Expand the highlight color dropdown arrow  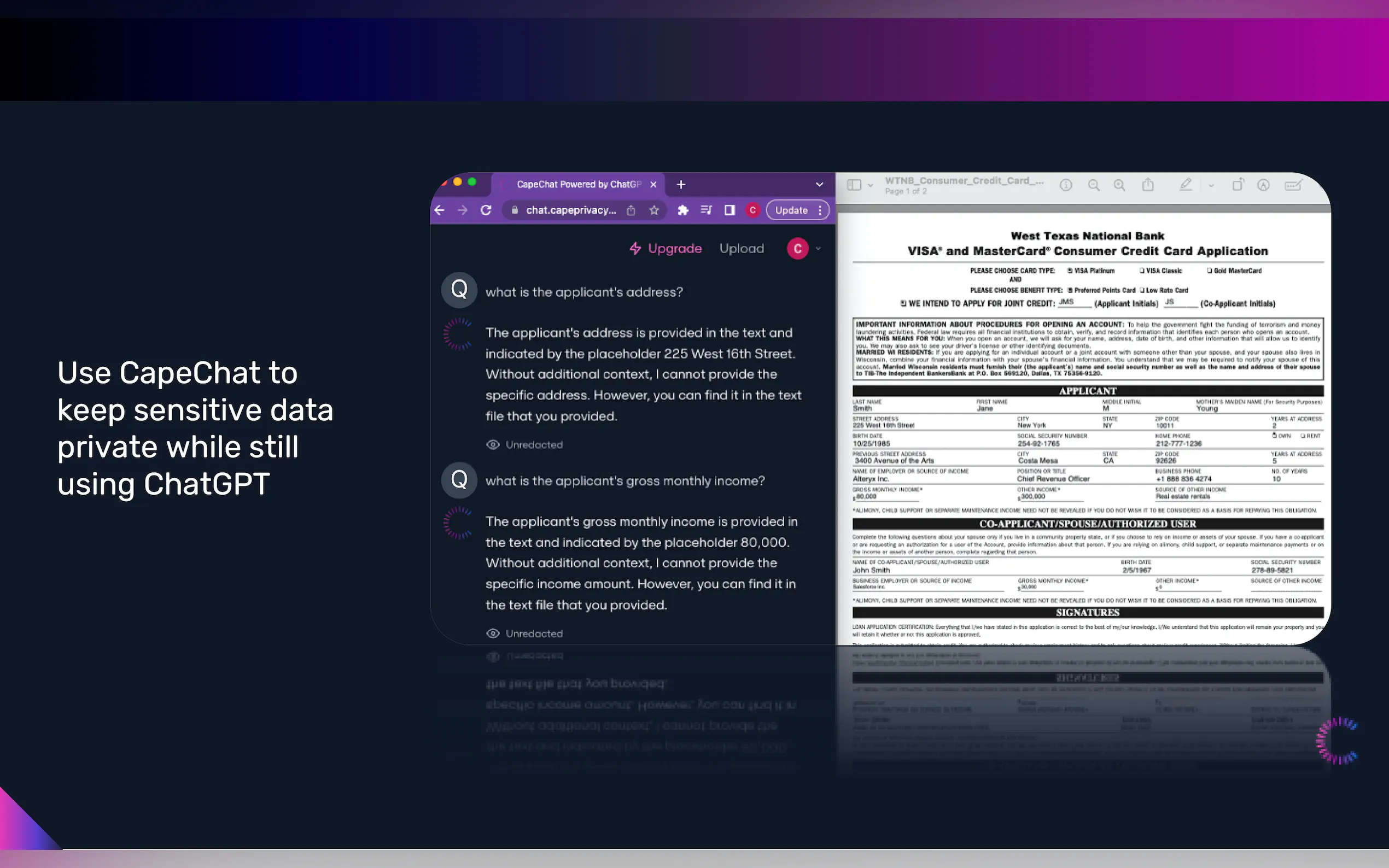coord(1211,185)
